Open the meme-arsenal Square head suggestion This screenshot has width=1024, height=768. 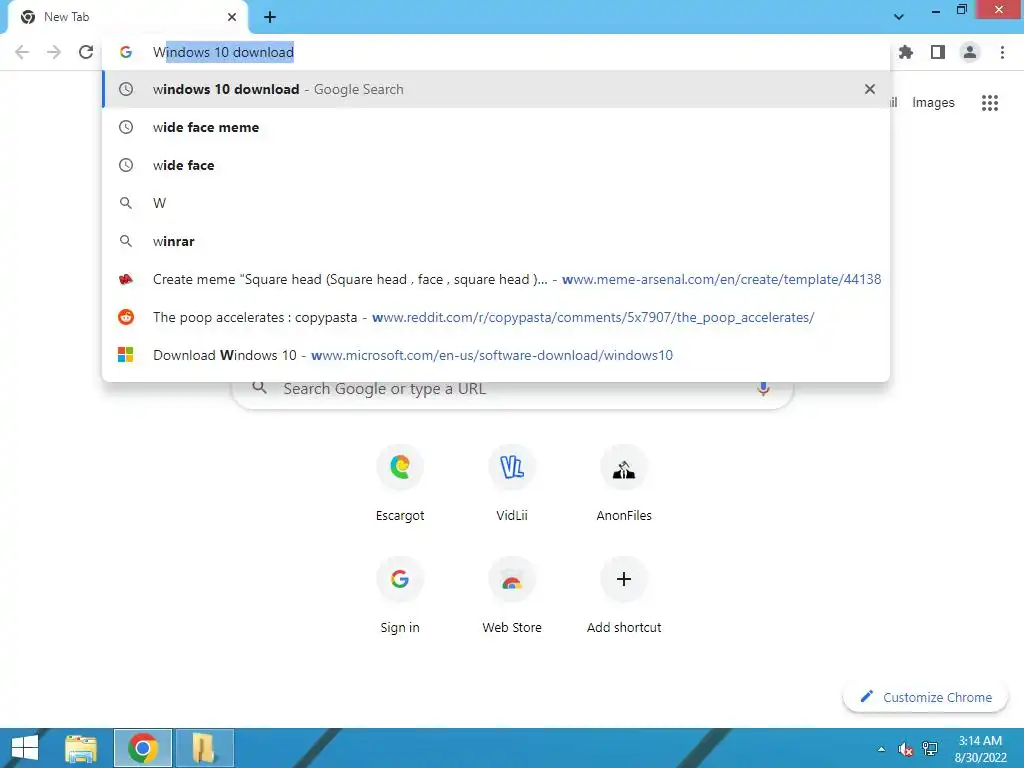pyautogui.click(x=496, y=279)
